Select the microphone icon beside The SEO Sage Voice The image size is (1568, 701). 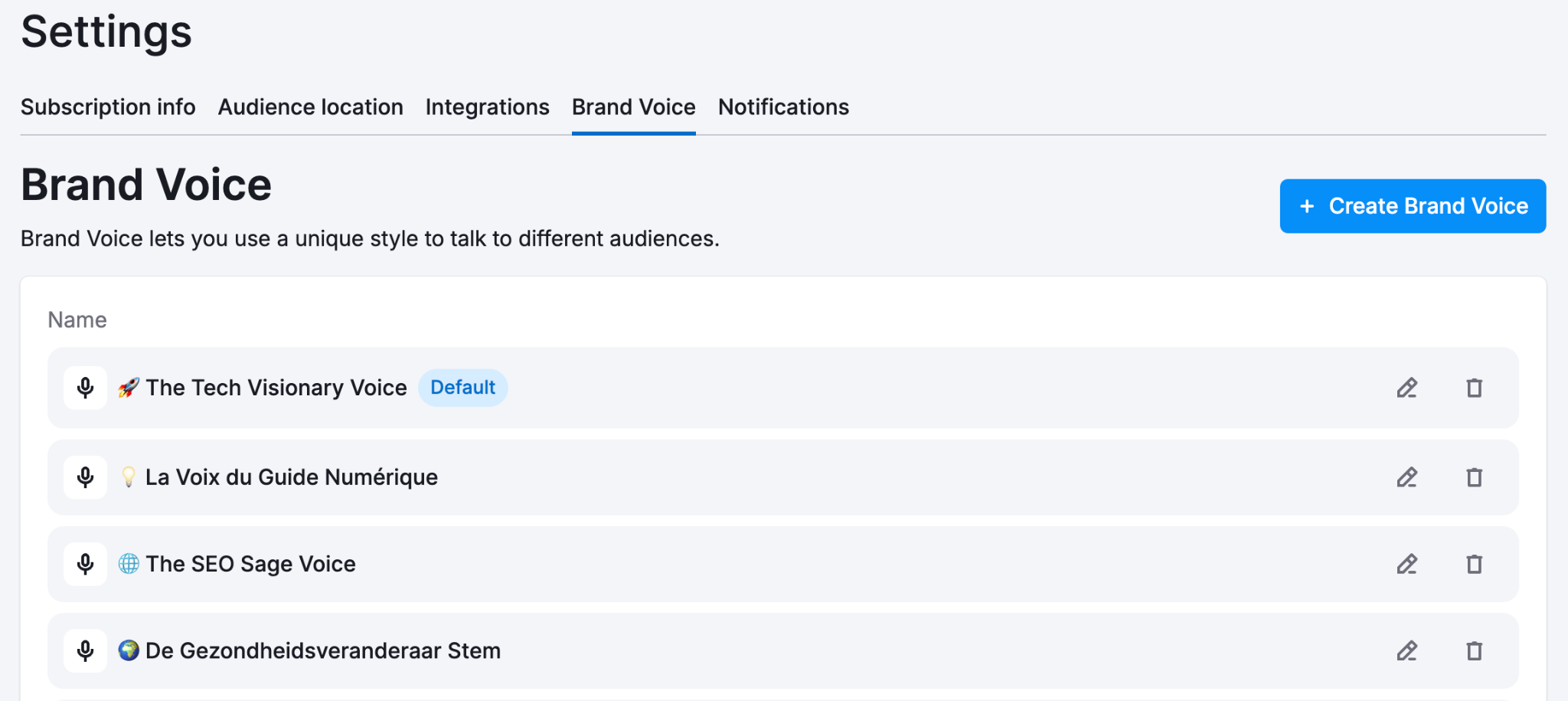click(x=85, y=564)
